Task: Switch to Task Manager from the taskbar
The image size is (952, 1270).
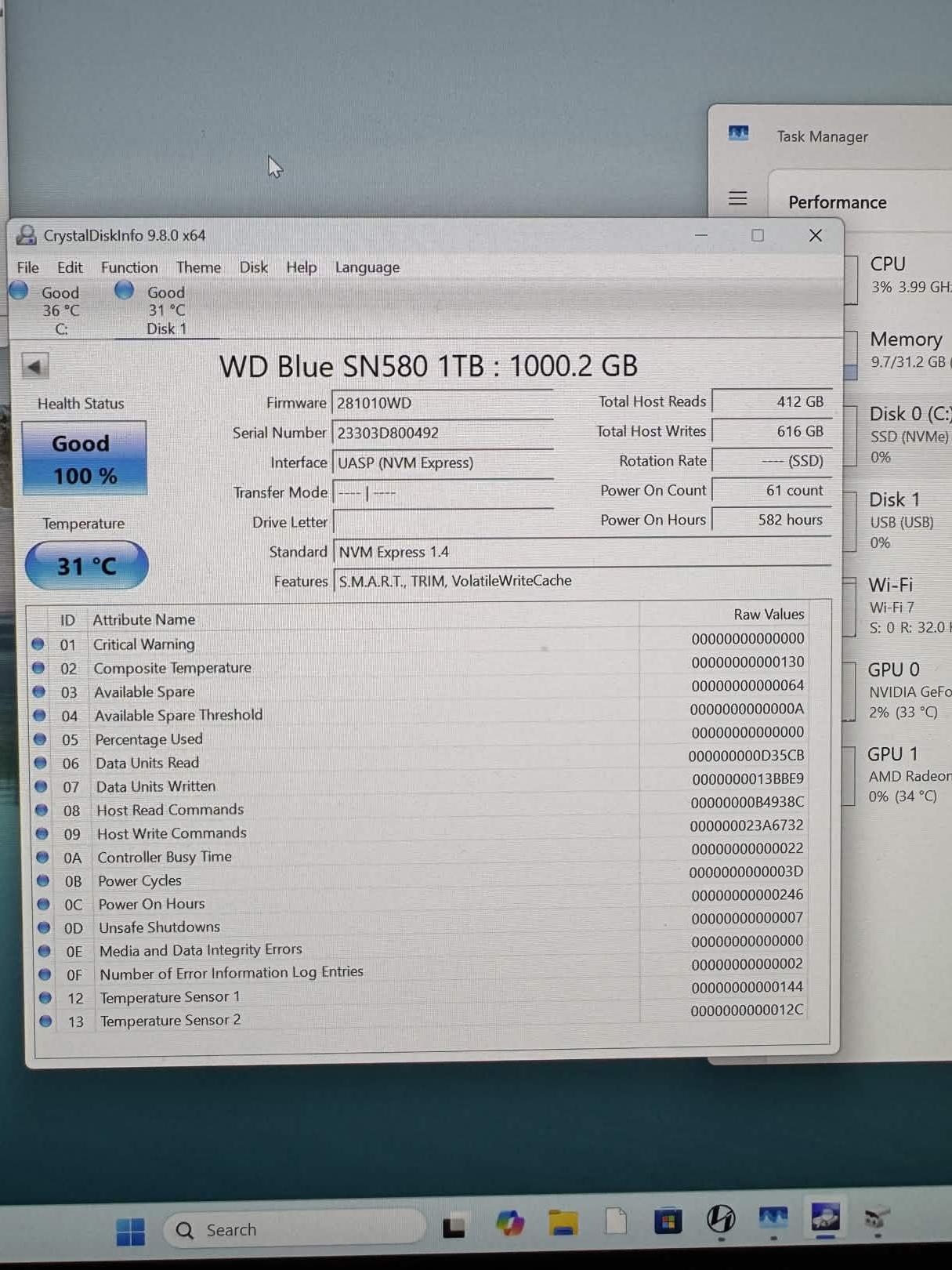Action: click(x=773, y=1218)
